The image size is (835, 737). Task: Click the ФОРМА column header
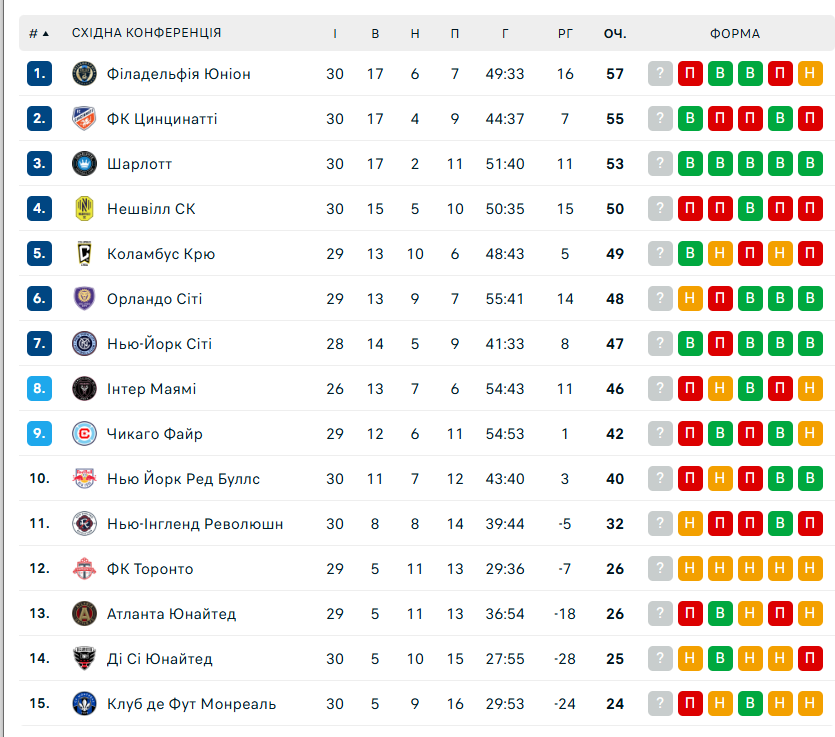[735, 33]
